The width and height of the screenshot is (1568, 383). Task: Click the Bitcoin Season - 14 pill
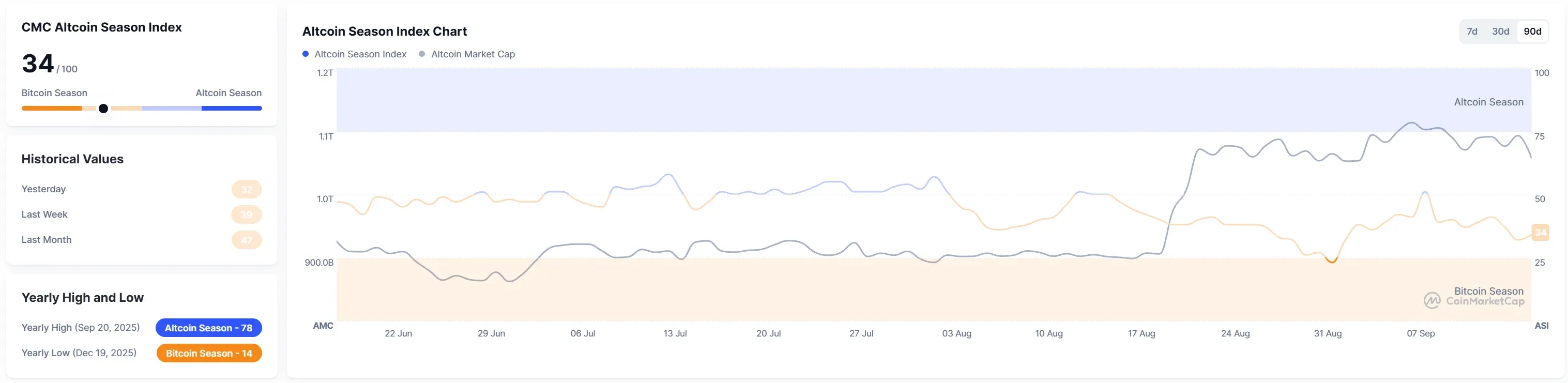click(209, 353)
